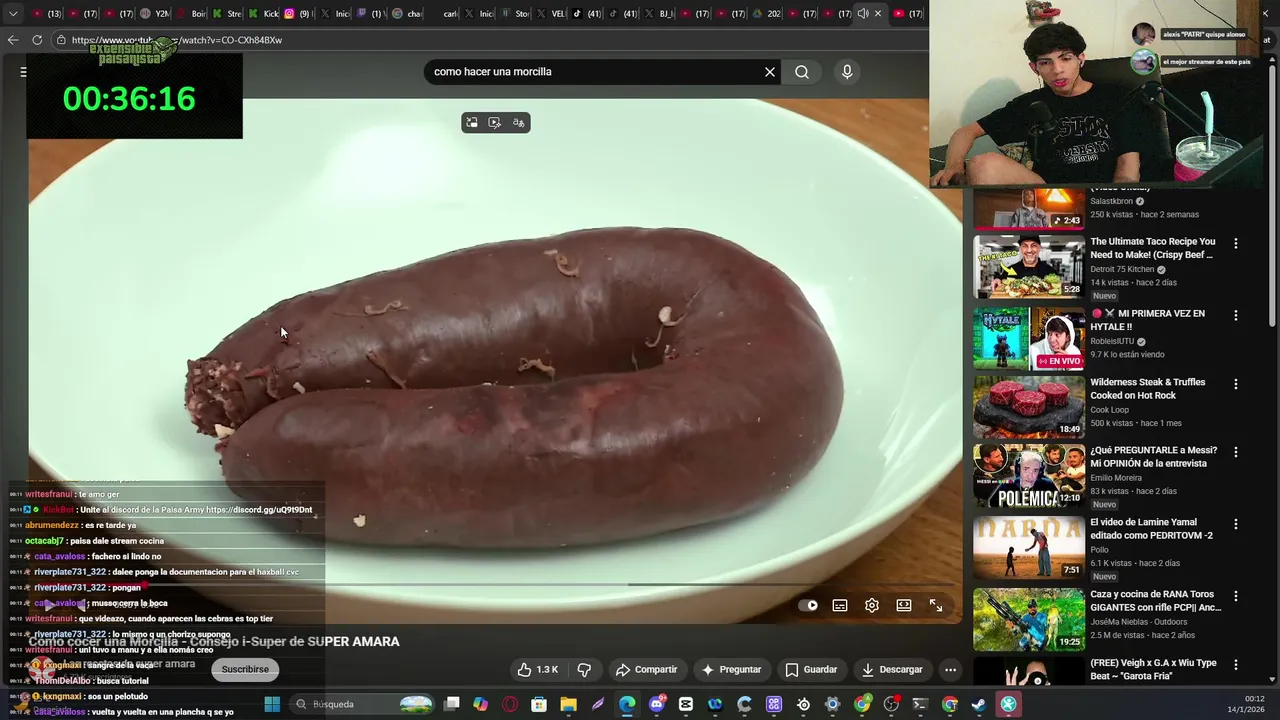The image size is (1280, 720).
Task: Open the Messi 'POLÉMICA' video thumbnail
Action: pyautogui.click(x=1029, y=476)
